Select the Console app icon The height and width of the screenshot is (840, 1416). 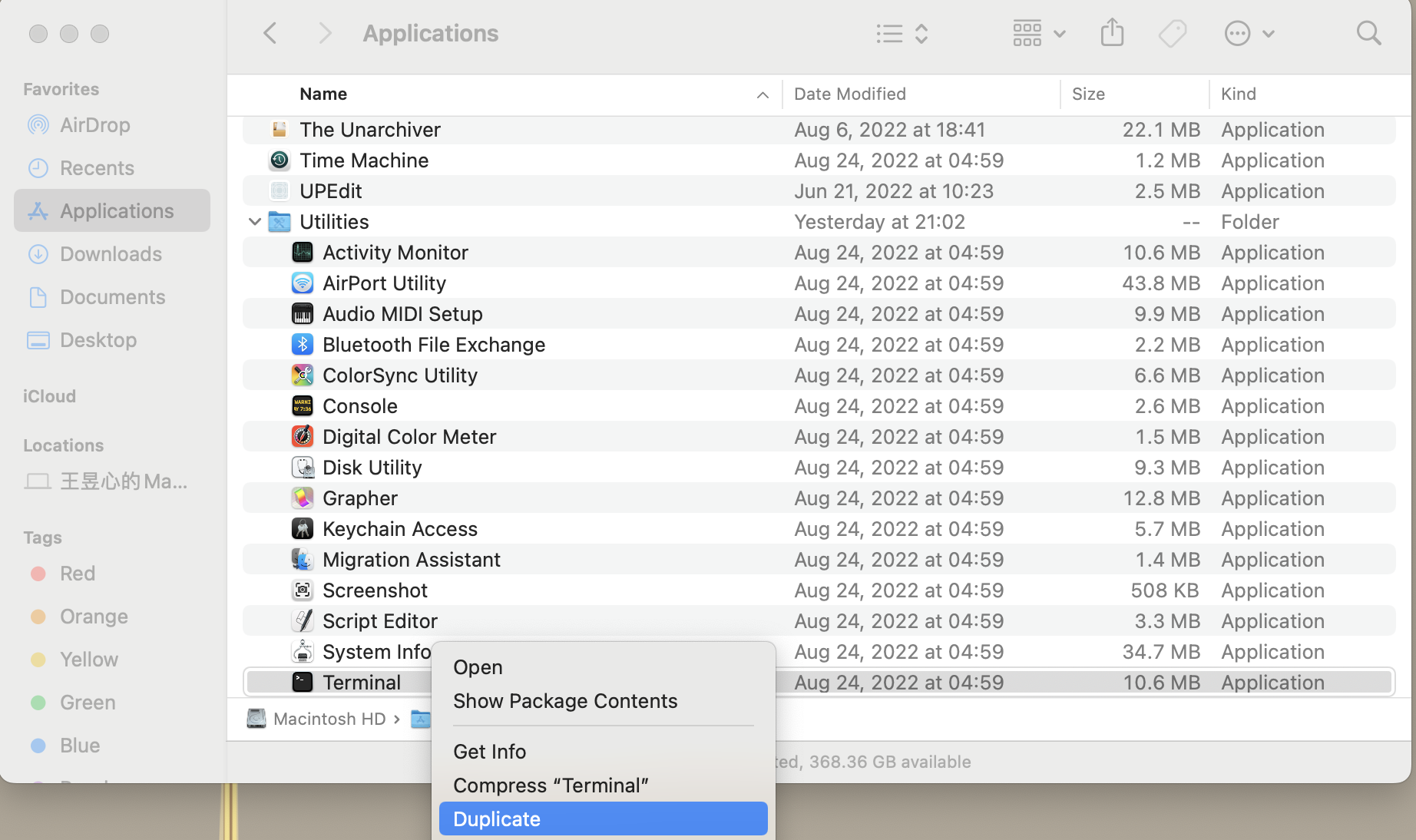(x=303, y=405)
